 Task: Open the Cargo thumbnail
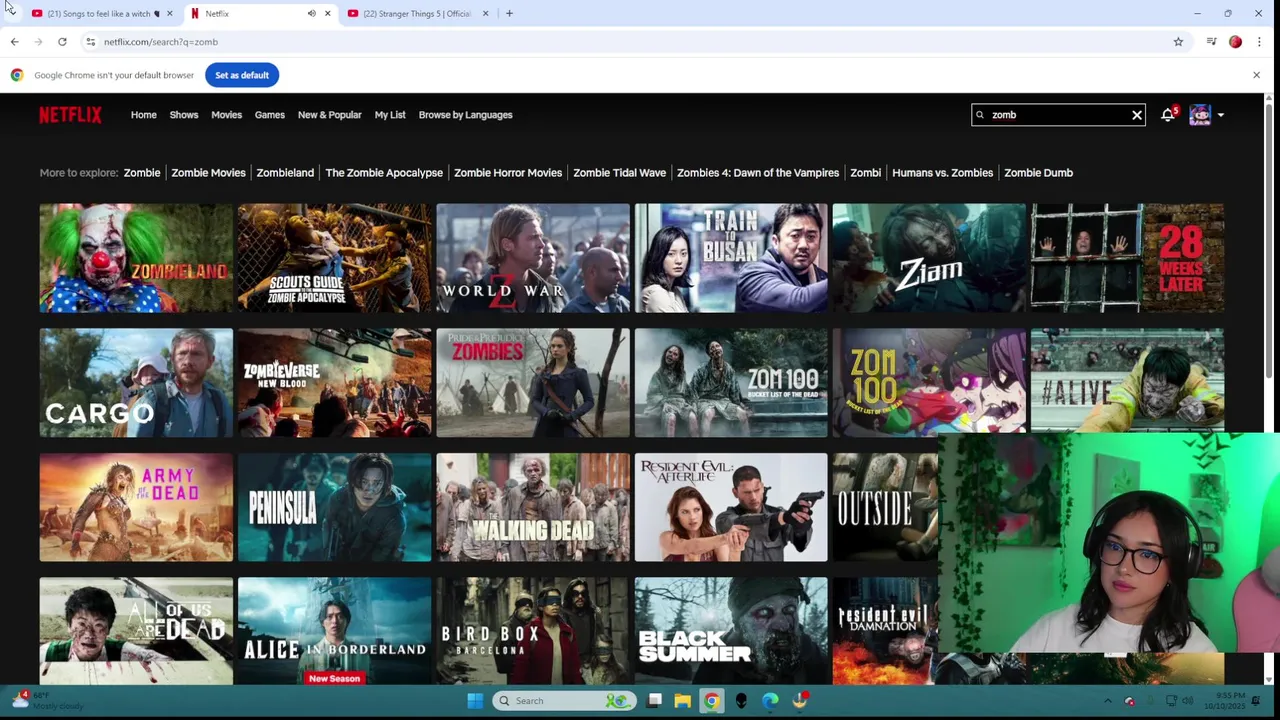136,383
